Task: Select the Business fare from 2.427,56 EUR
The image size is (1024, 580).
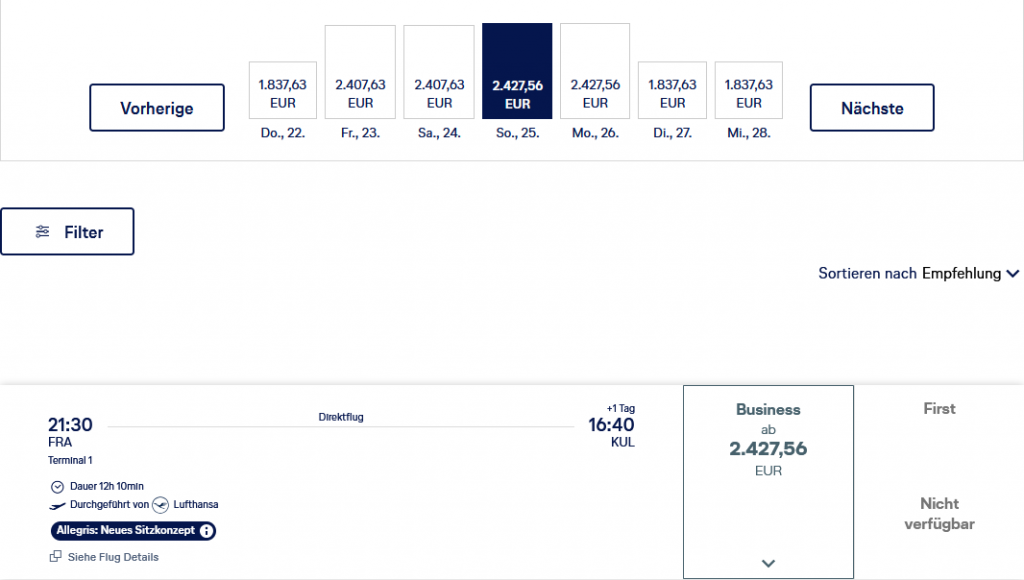Action: pos(768,440)
